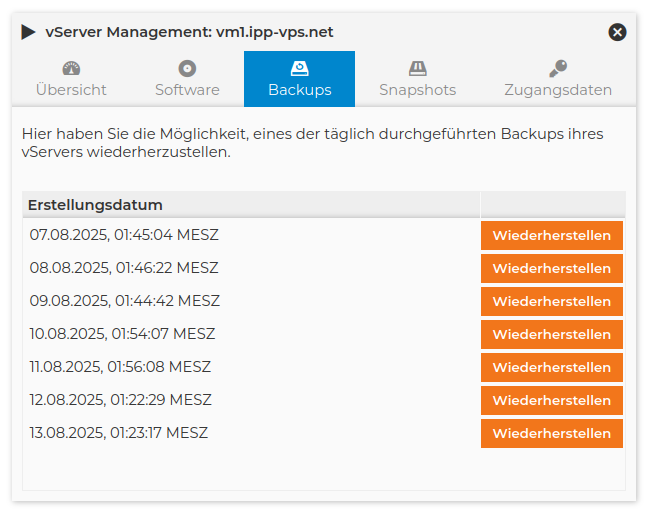650x516 pixels.
Task: Click the speedometer icon for Übersicht
Action: click(71, 69)
